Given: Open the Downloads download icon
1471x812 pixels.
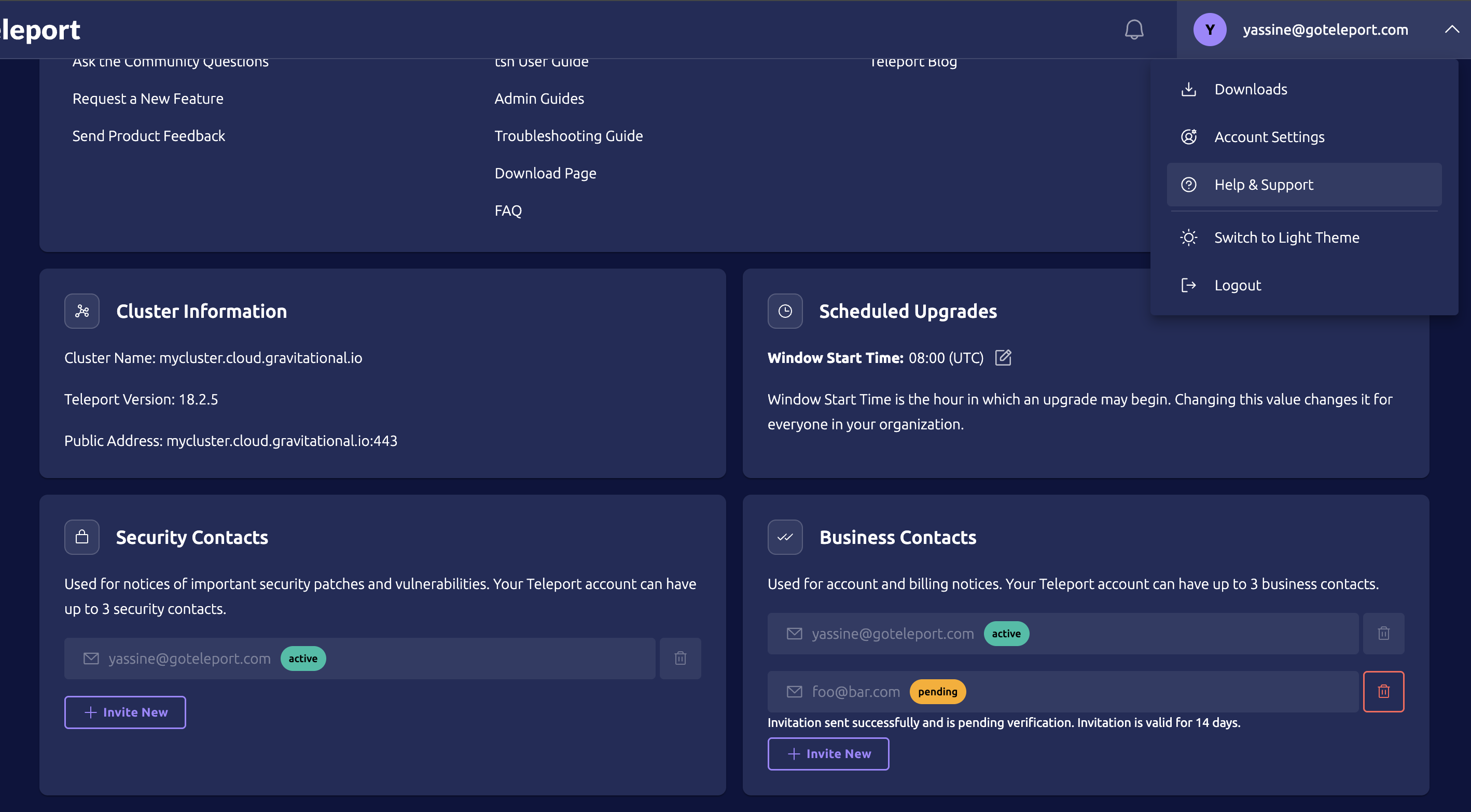Looking at the screenshot, I should [1189, 89].
